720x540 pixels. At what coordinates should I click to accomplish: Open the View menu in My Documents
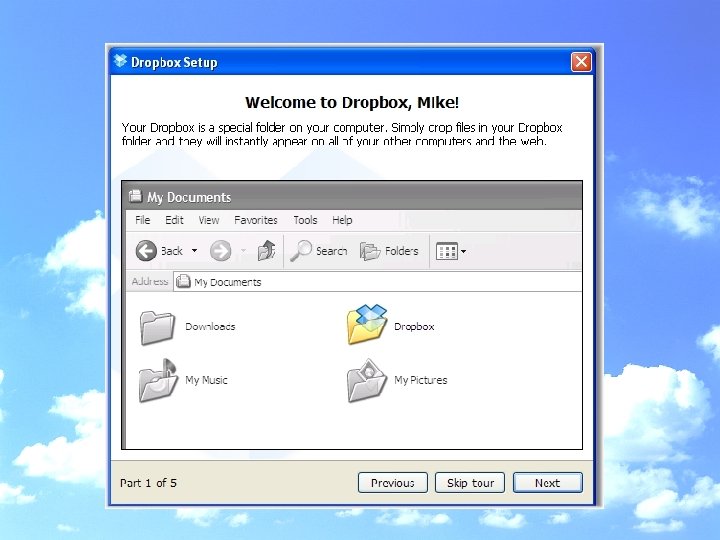tap(208, 220)
